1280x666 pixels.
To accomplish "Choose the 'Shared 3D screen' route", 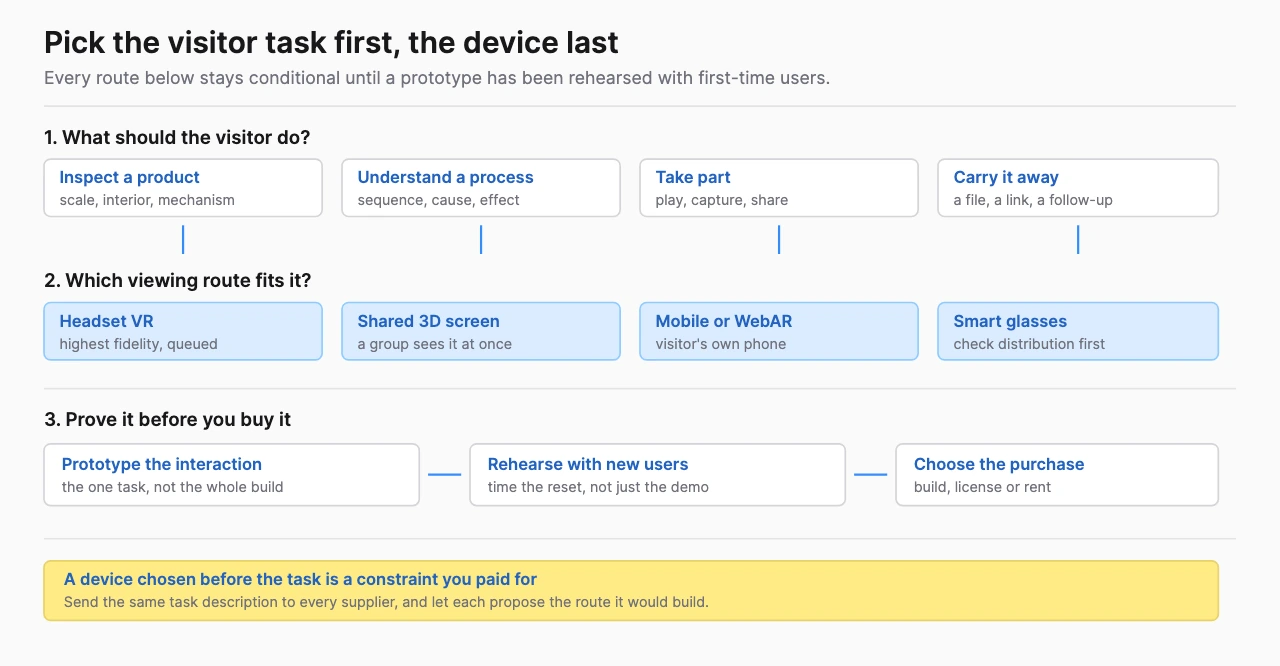I will coord(481,331).
